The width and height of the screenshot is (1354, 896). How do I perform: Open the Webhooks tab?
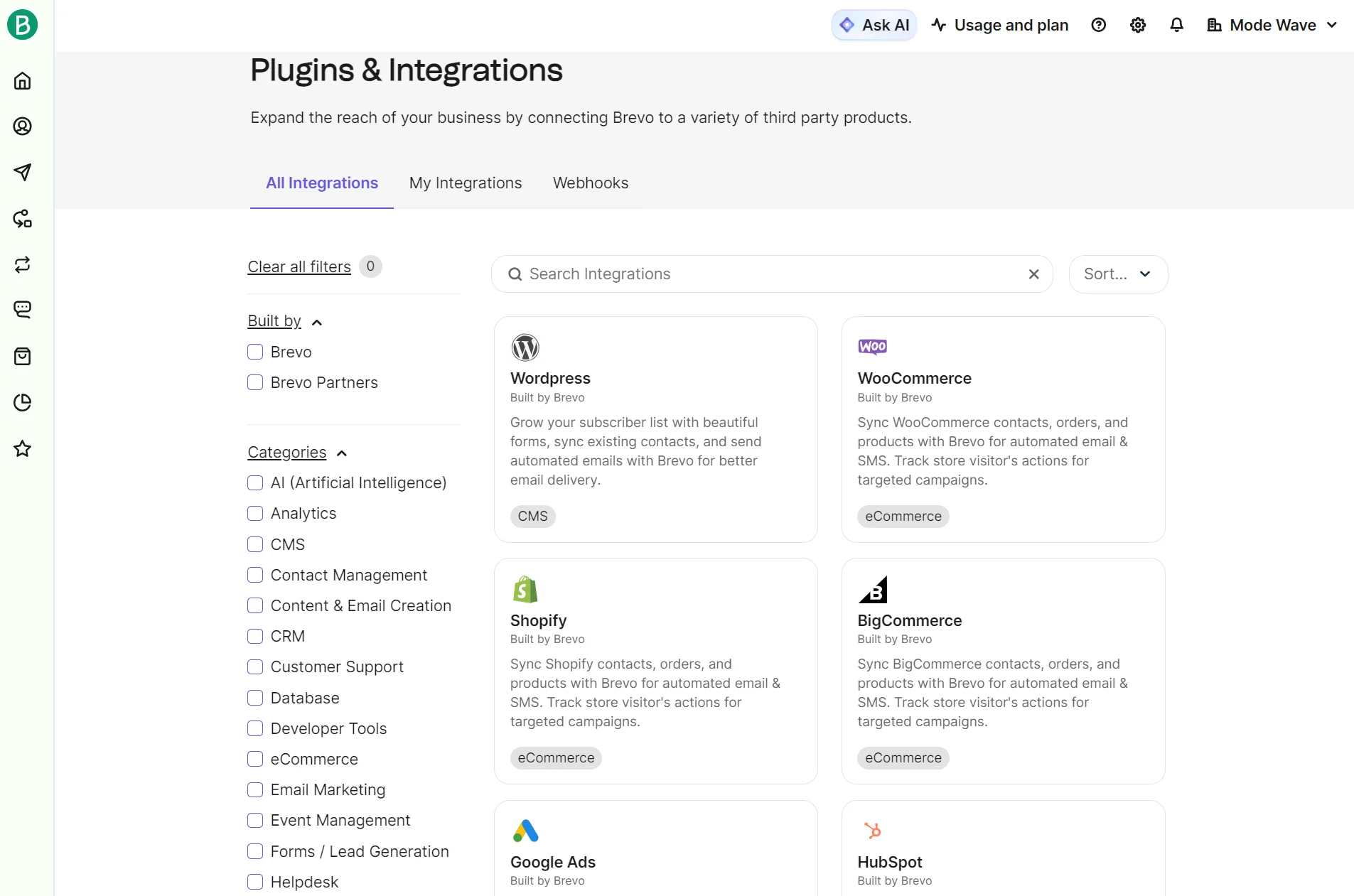591,183
